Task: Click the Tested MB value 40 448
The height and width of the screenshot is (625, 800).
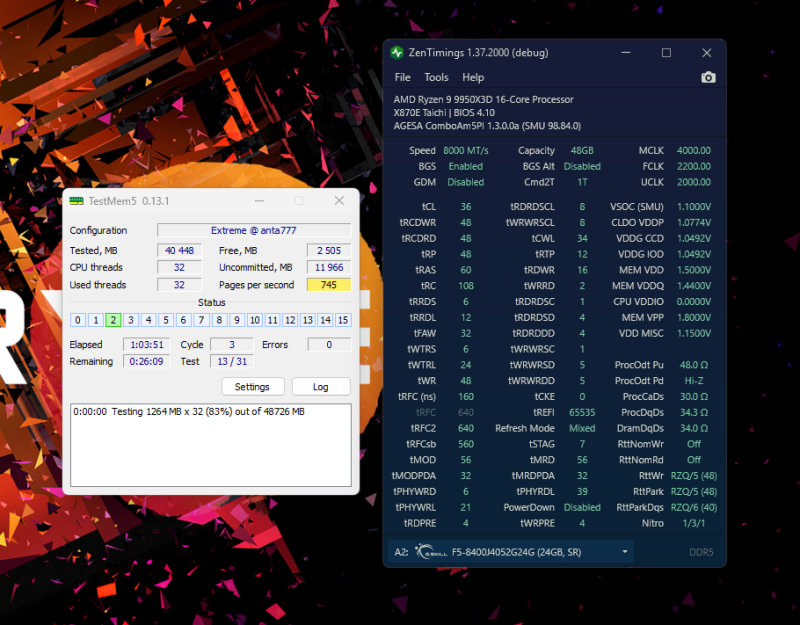Action: pyautogui.click(x=179, y=251)
